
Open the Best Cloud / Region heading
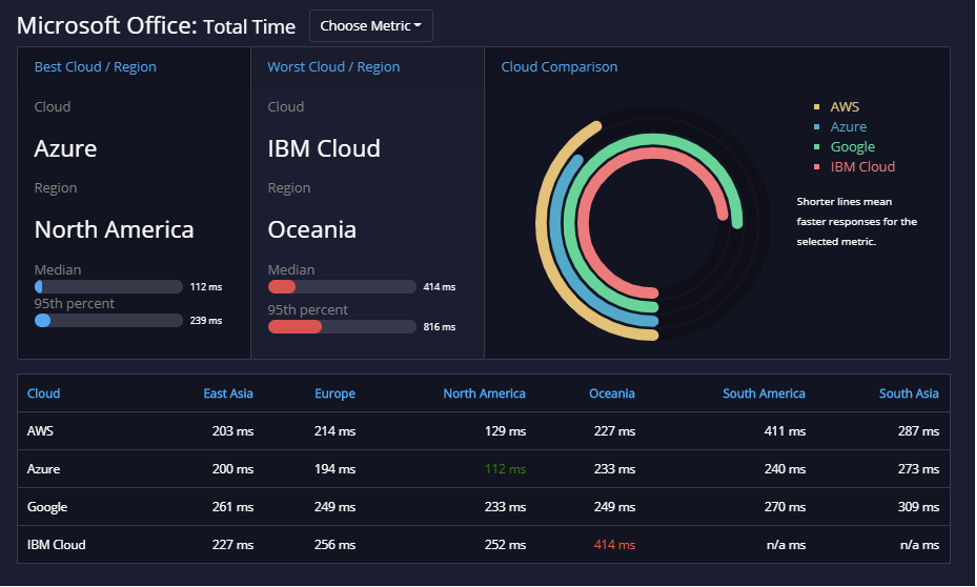(x=95, y=67)
